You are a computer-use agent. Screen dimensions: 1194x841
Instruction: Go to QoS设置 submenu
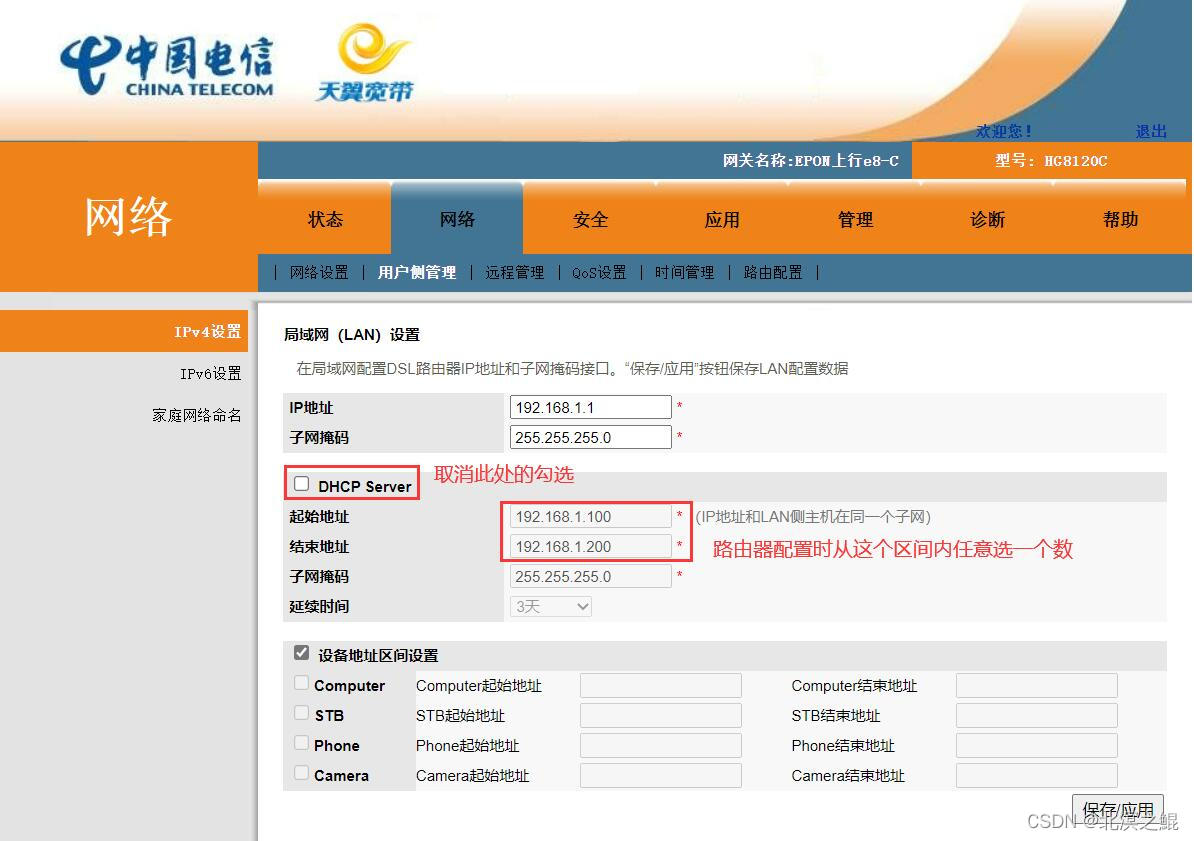pyautogui.click(x=599, y=273)
